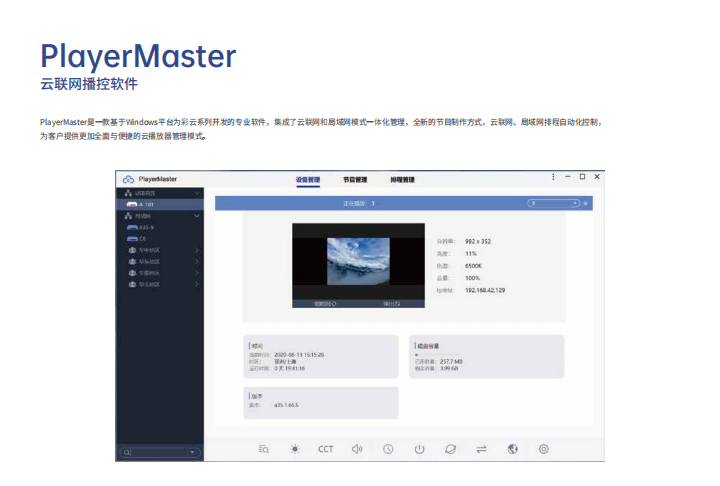
Task: Click the planet orbit icon in bottom toolbar
Action: tap(450, 449)
